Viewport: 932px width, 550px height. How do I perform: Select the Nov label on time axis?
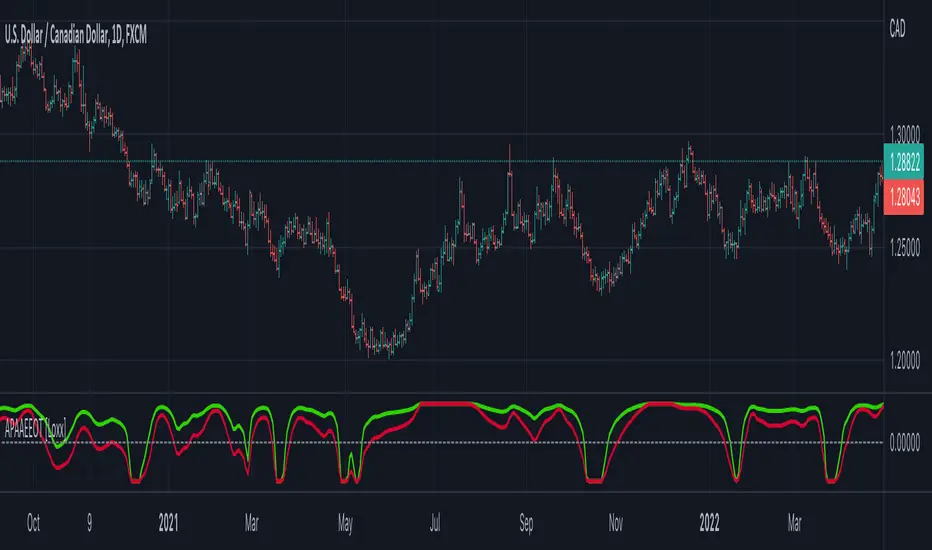[x=616, y=523]
